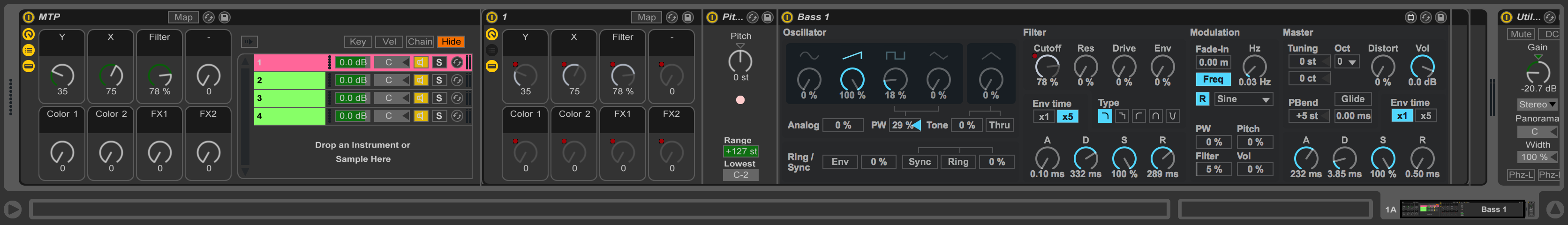This screenshot has width=1568, height=225.
Task: Toggle MTP rack devices view icon
Action: [x=29, y=66]
